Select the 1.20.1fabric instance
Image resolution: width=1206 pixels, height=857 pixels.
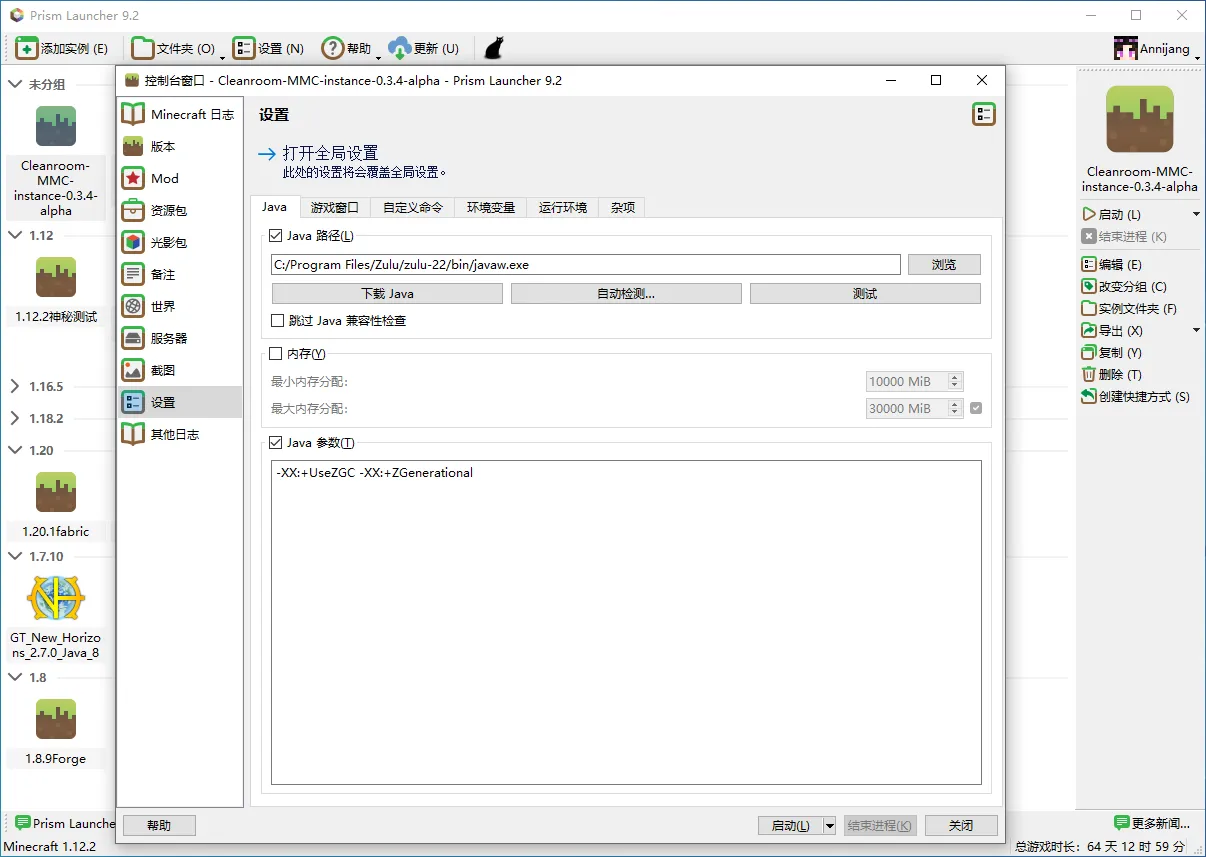coord(56,505)
